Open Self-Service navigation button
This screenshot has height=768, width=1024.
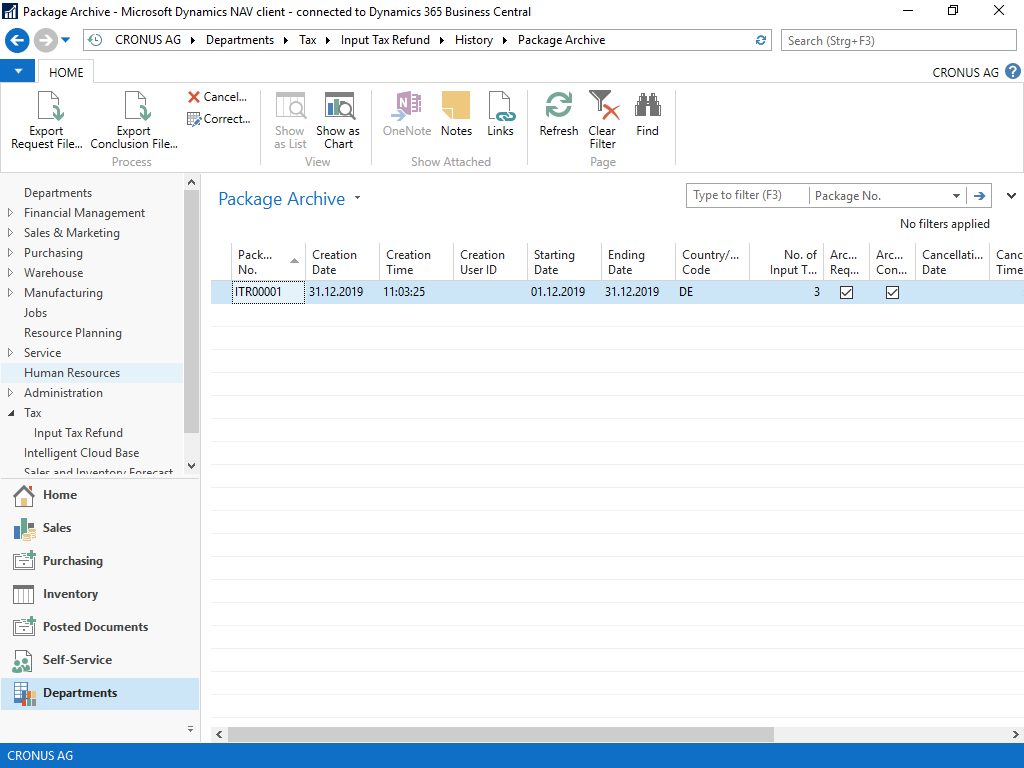click(x=99, y=660)
